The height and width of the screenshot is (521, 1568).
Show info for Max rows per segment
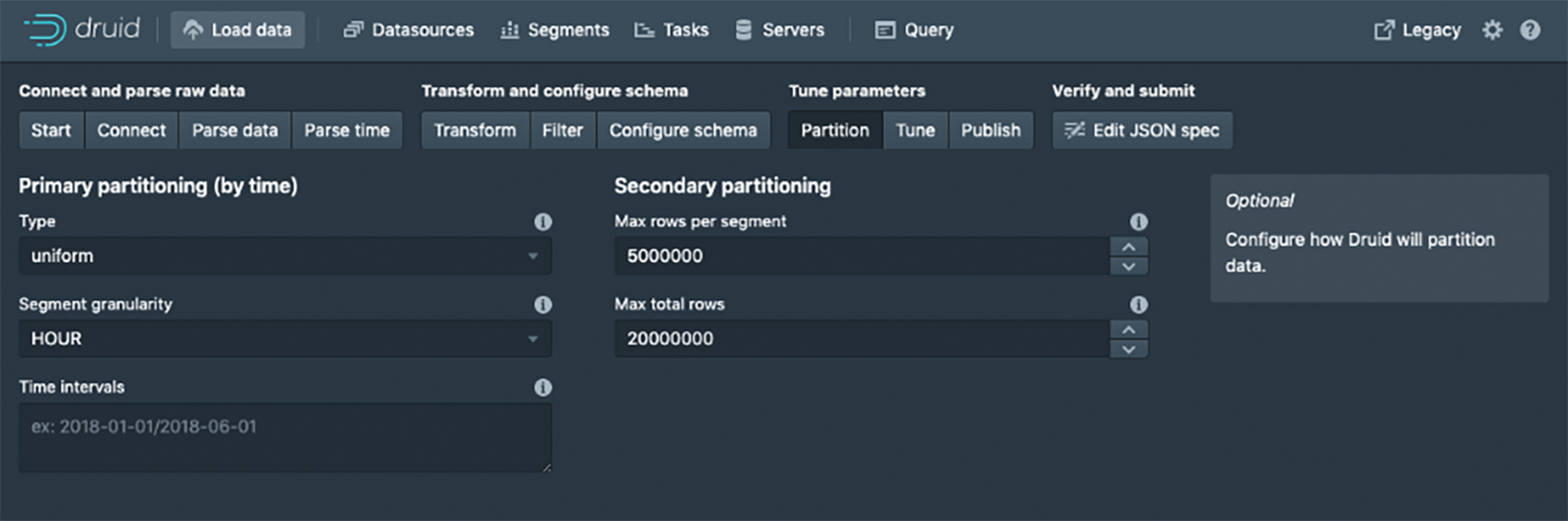coord(1138,221)
